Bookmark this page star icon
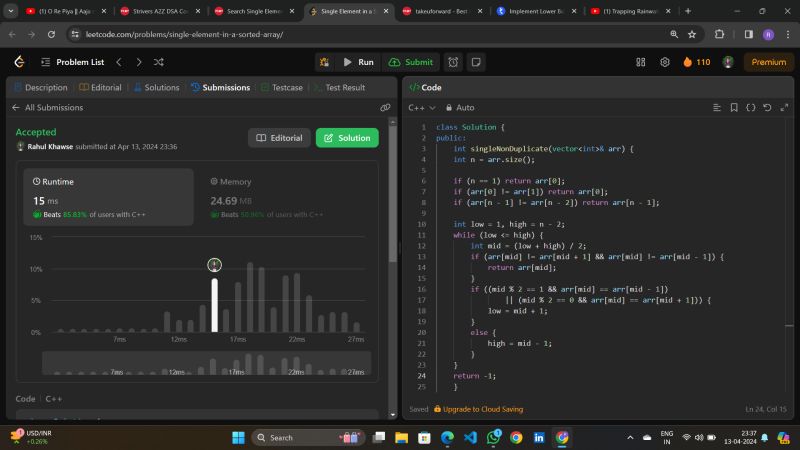The height and width of the screenshot is (450, 800). click(x=692, y=34)
